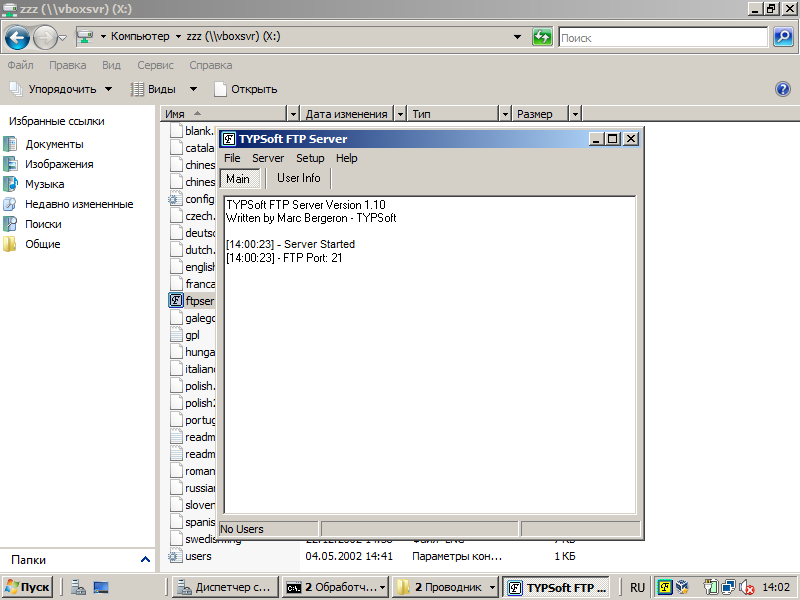Click the TYPSoft FTP tray icon
Screen dimensions: 800x600
(665, 587)
